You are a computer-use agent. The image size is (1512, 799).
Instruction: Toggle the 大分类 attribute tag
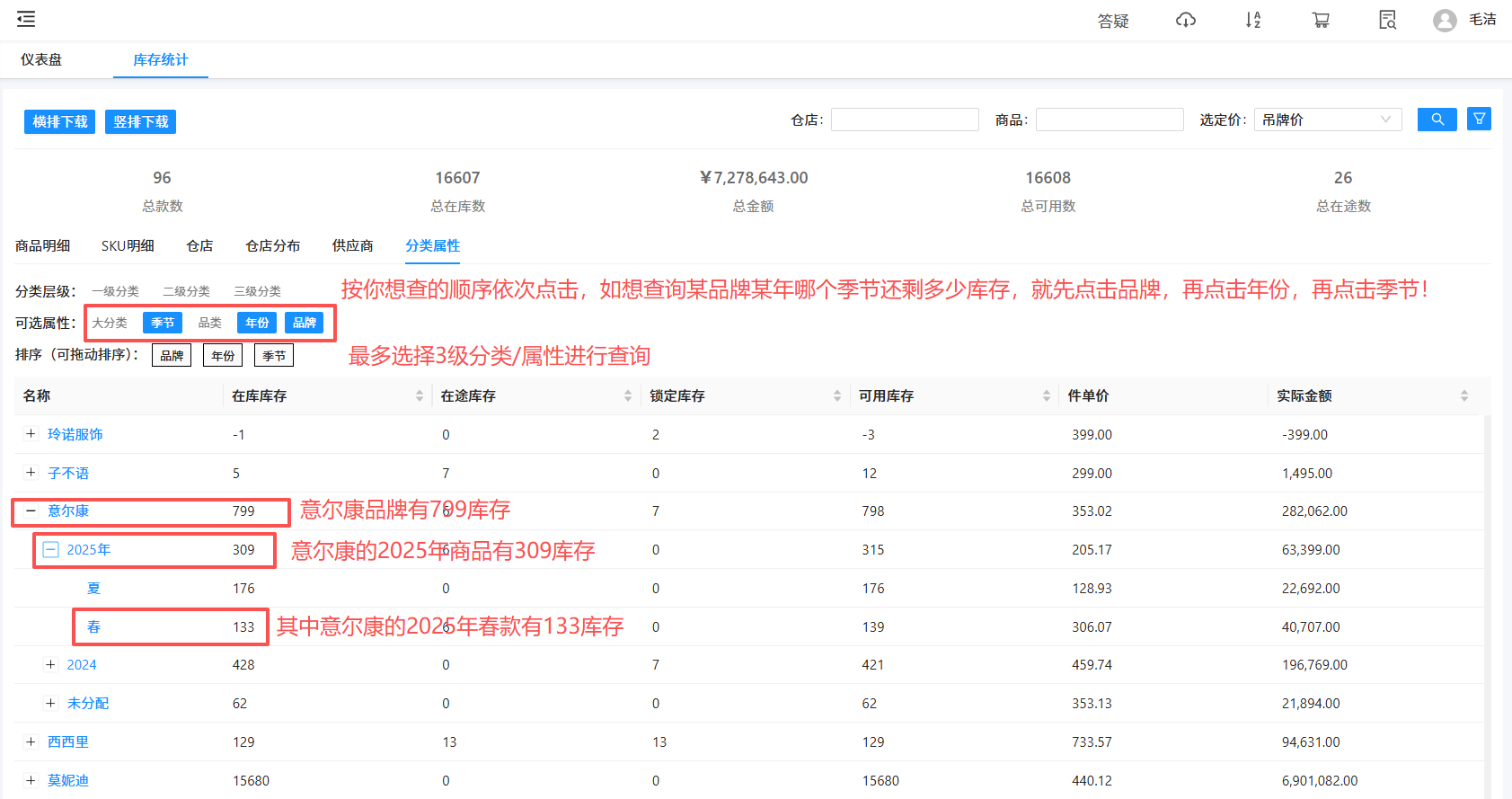pos(110,323)
